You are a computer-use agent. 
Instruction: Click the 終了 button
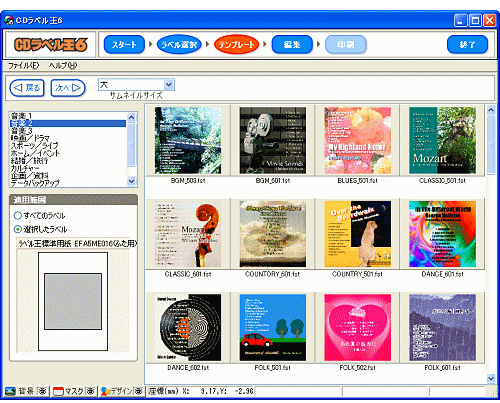click(x=467, y=44)
